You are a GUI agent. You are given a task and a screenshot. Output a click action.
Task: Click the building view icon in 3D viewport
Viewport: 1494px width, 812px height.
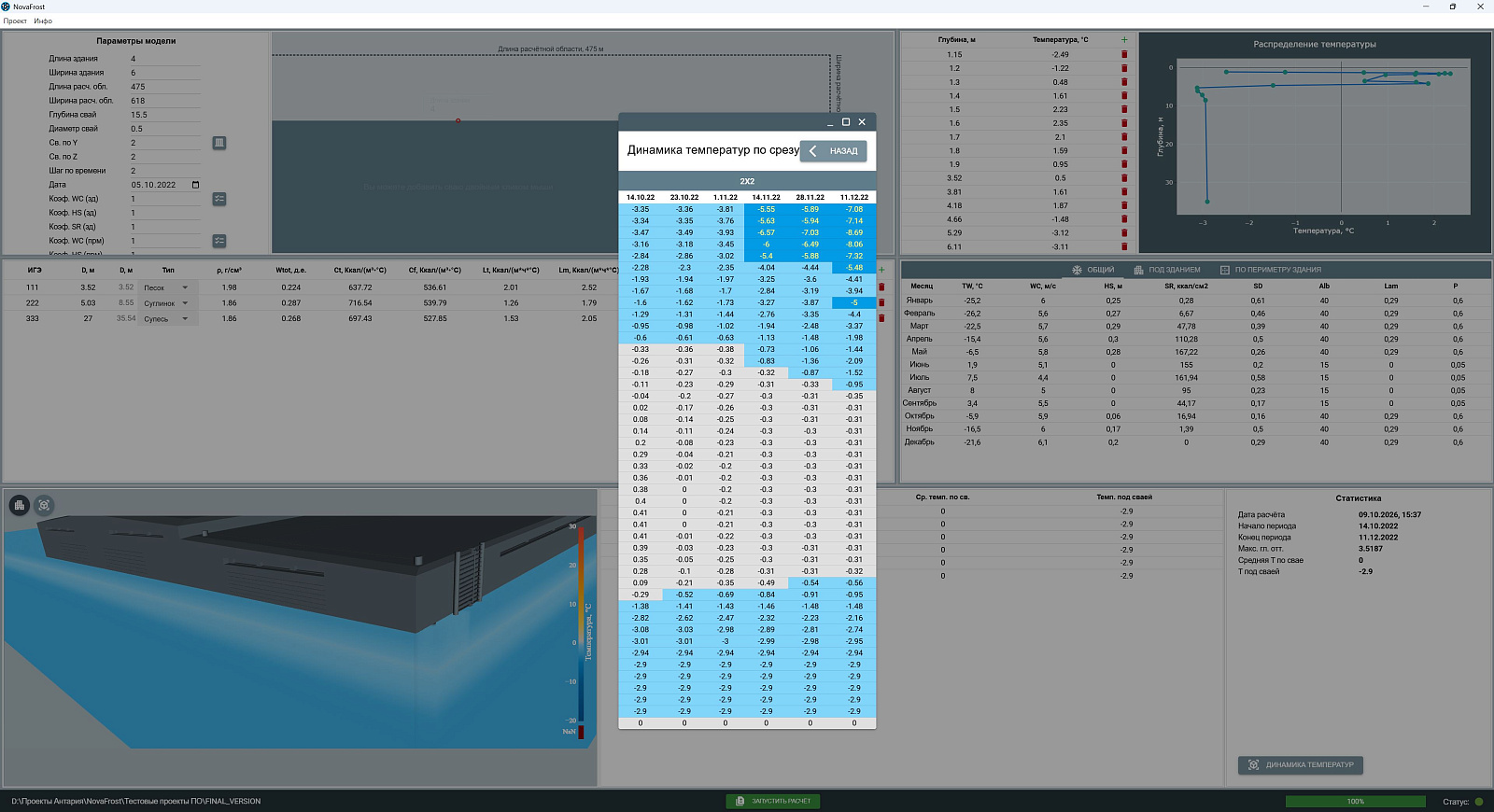[20, 505]
